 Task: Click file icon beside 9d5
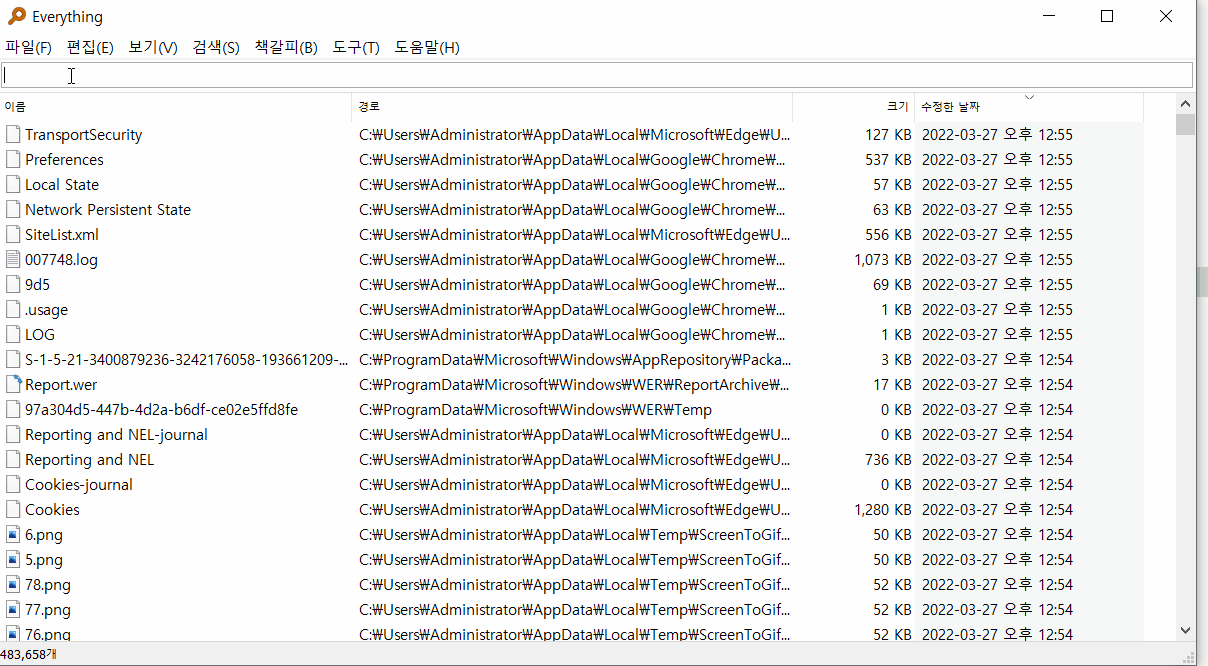click(13, 284)
